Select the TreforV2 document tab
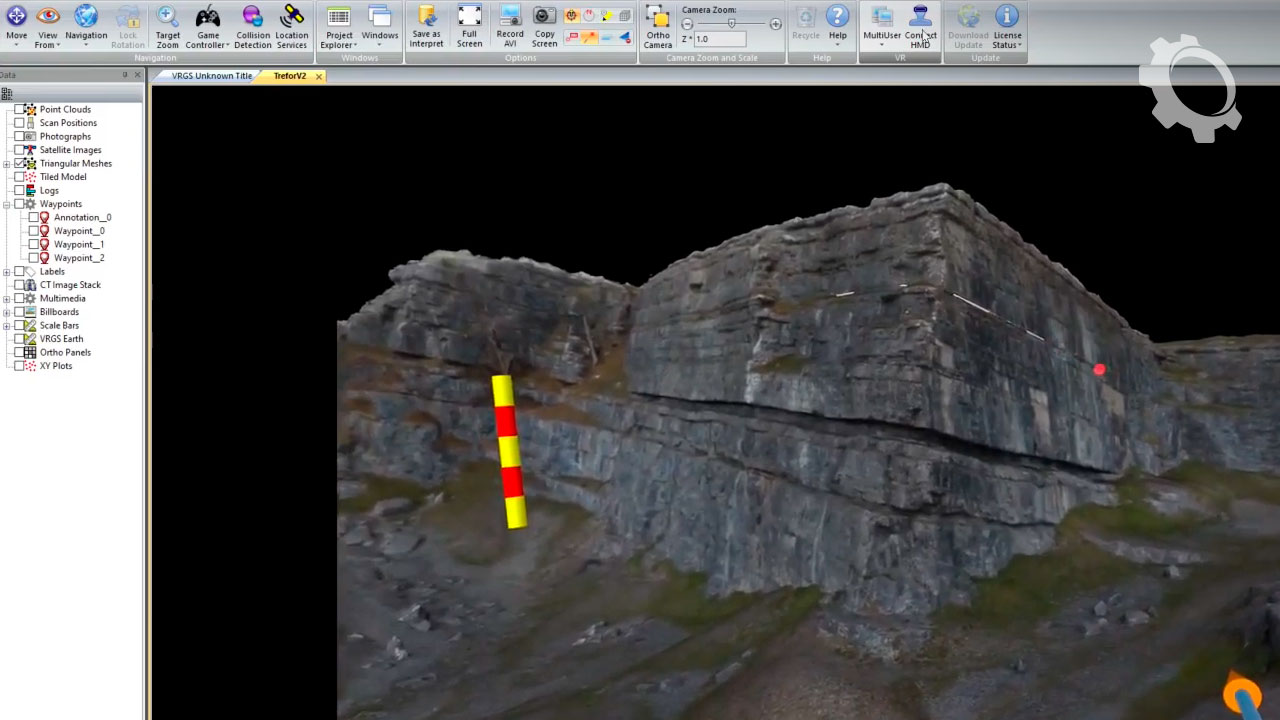 coord(289,76)
